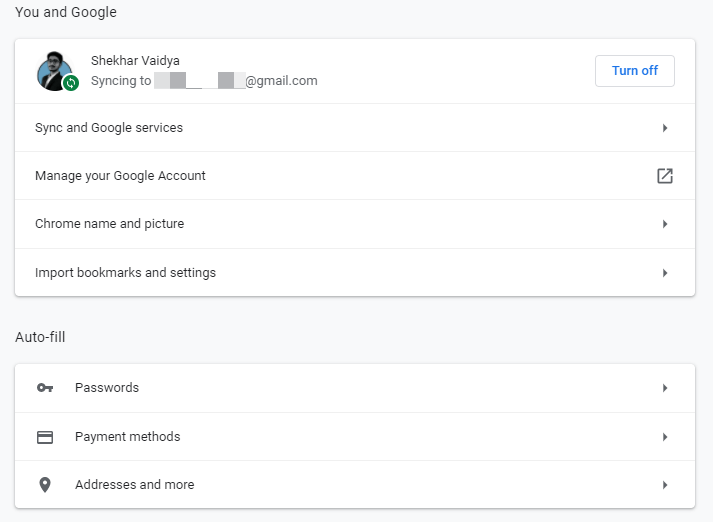
Task: Expand the Payment methods arrow
Action: (665, 437)
